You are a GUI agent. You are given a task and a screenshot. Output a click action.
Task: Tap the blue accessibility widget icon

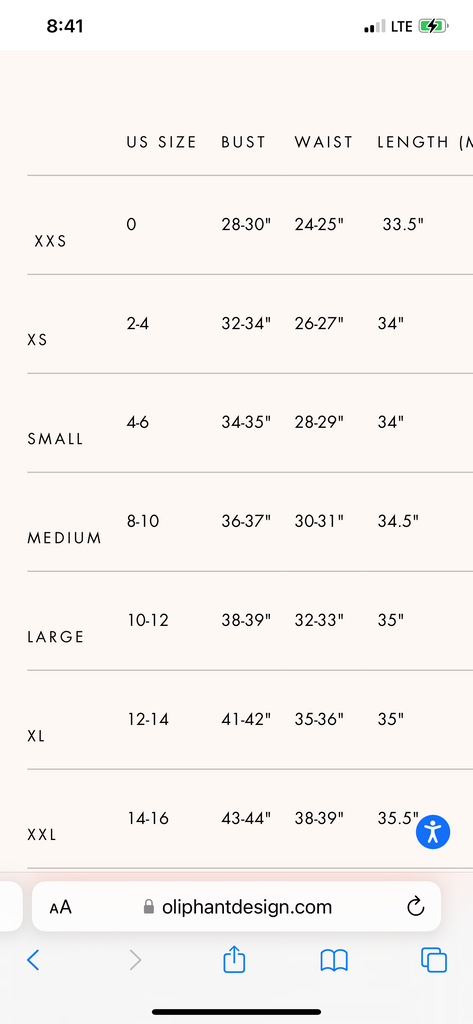click(433, 831)
